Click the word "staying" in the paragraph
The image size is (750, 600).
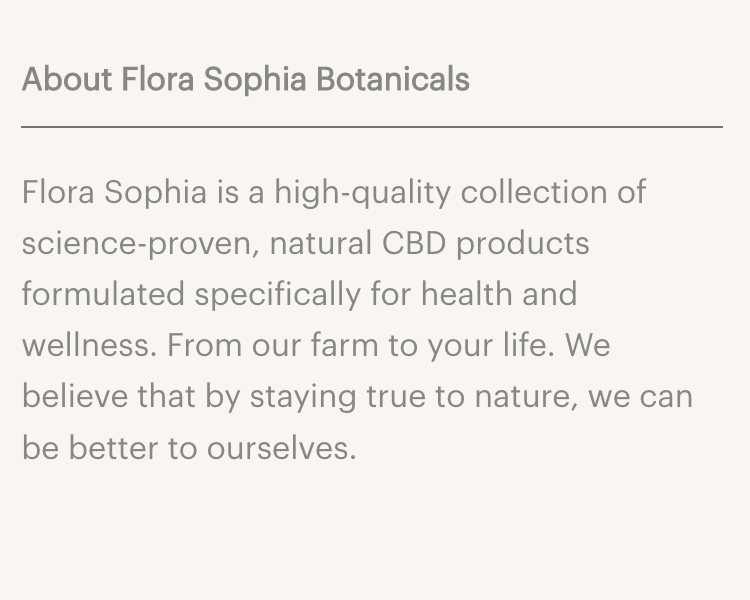[x=302, y=396]
